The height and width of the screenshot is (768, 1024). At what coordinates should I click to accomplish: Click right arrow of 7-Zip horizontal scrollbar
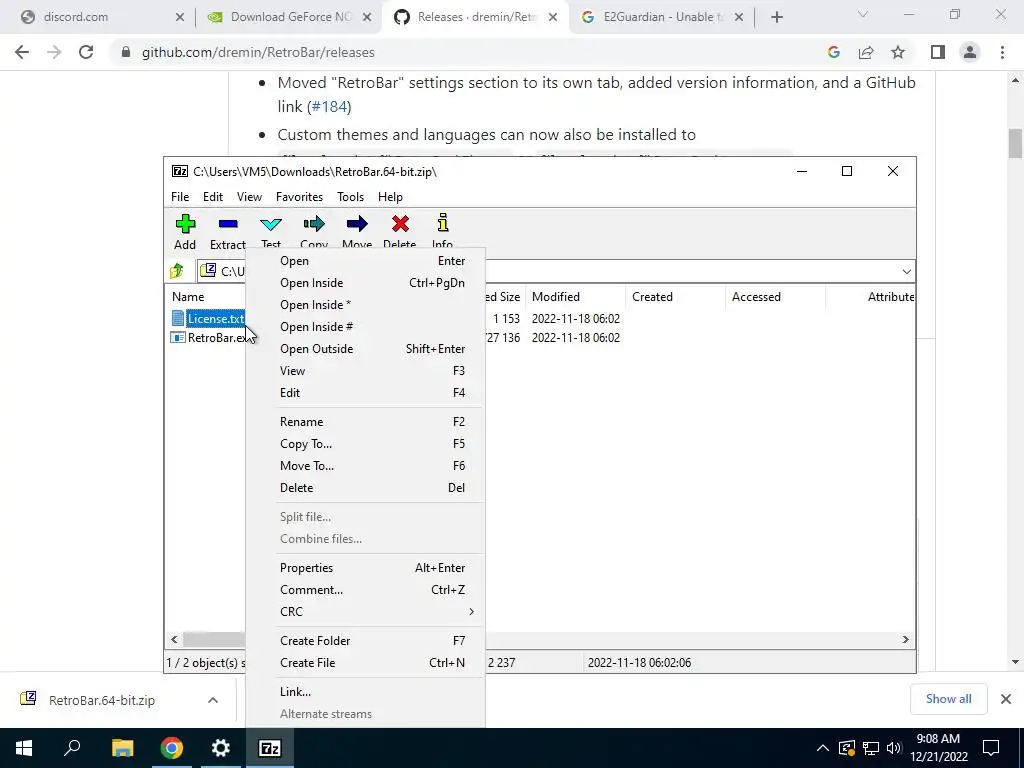pyautogui.click(x=906, y=640)
